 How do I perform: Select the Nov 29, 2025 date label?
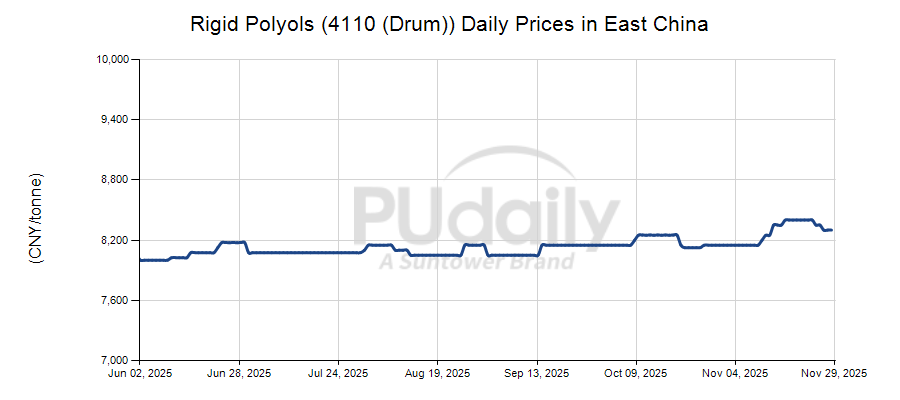click(x=834, y=374)
